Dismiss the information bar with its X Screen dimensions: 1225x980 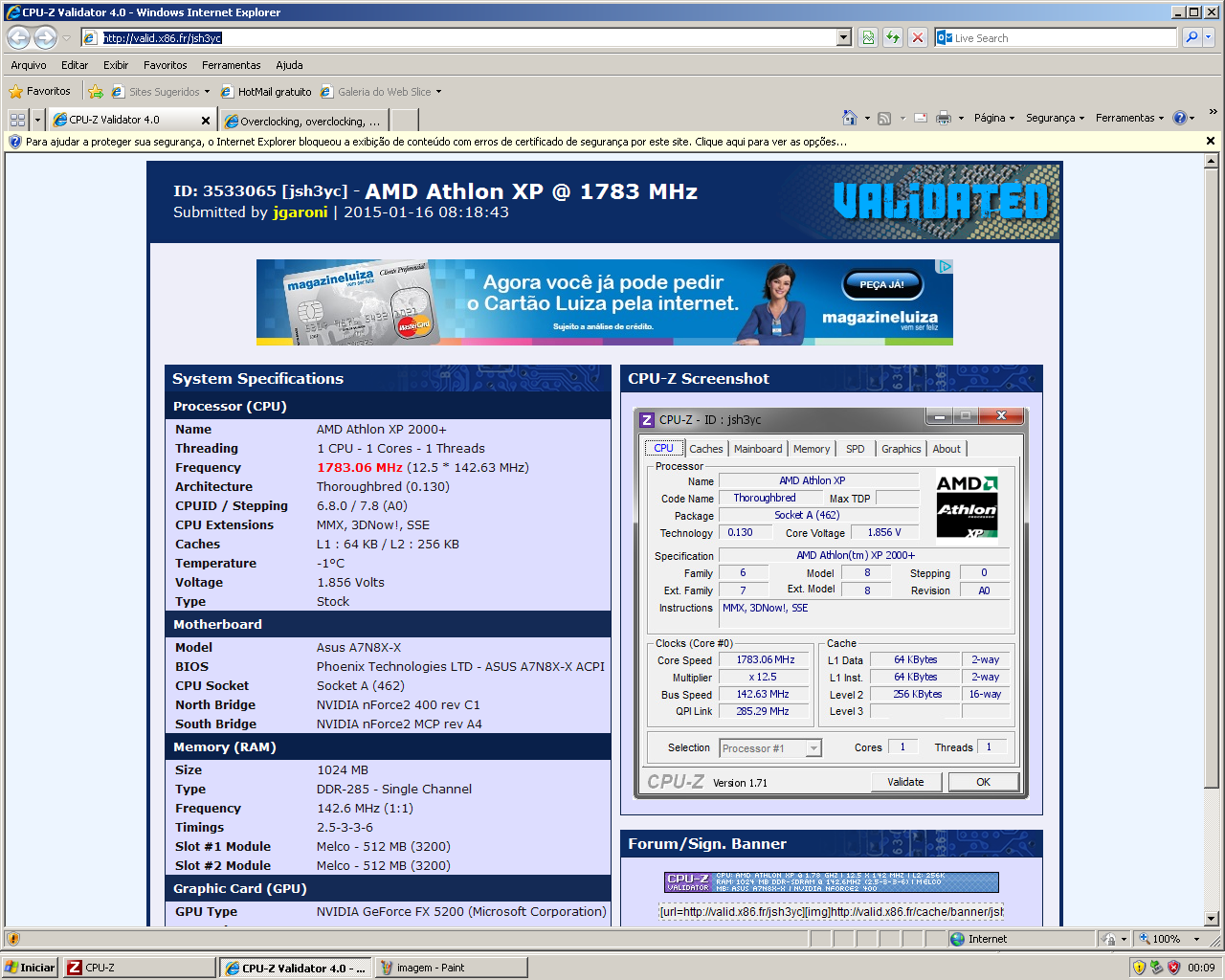click(x=1210, y=141)
